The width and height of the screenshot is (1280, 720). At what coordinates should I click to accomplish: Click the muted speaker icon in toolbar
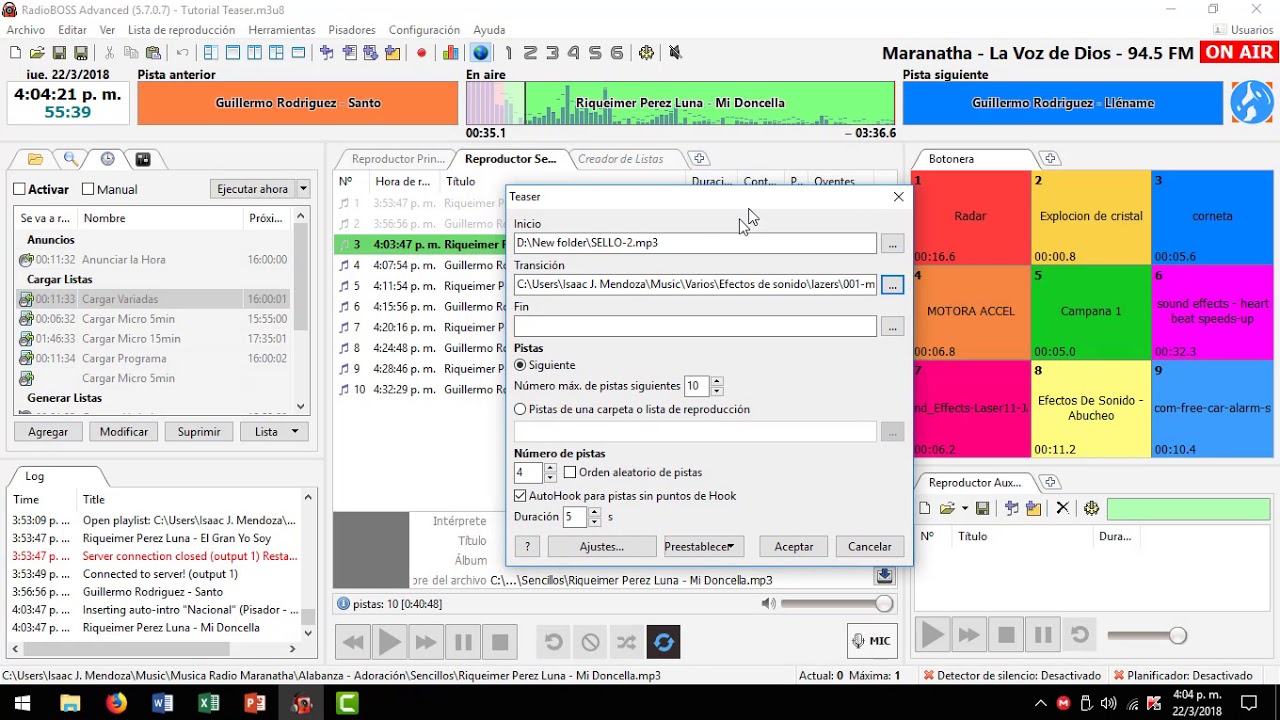click(675, 53)
